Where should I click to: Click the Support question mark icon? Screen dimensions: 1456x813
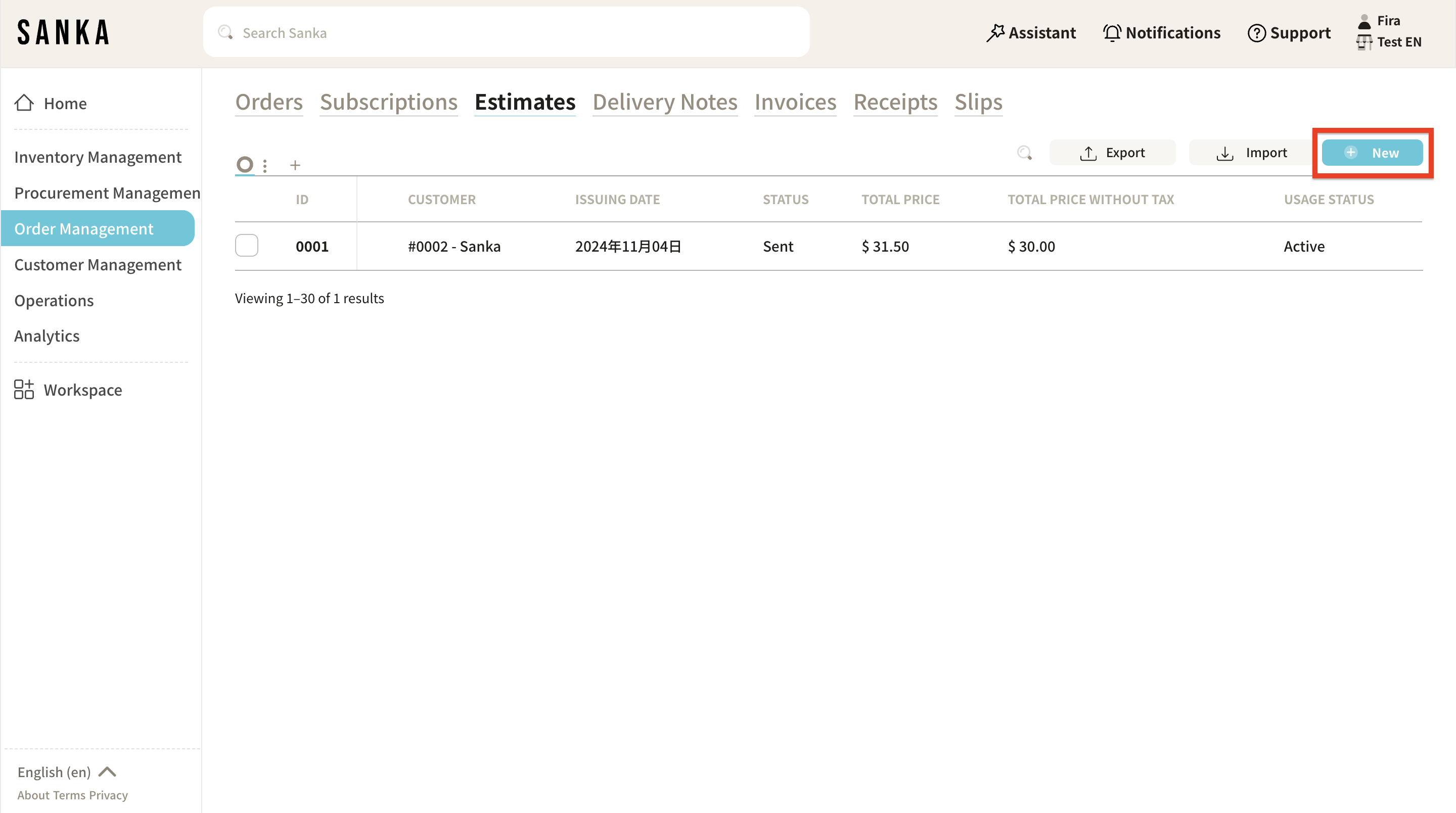click(1256, 33)
